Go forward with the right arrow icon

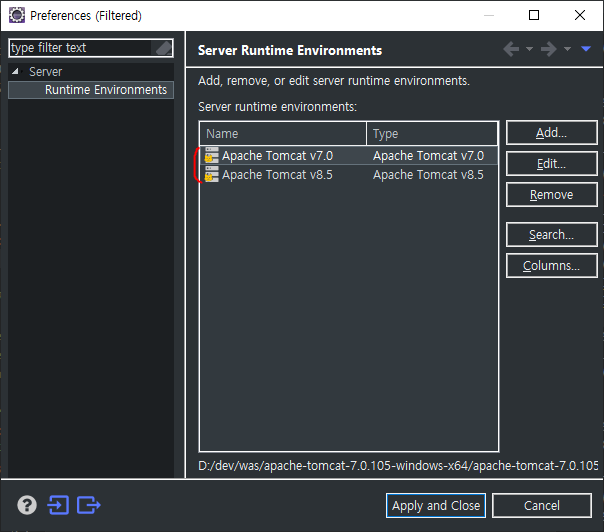[549, 49]
